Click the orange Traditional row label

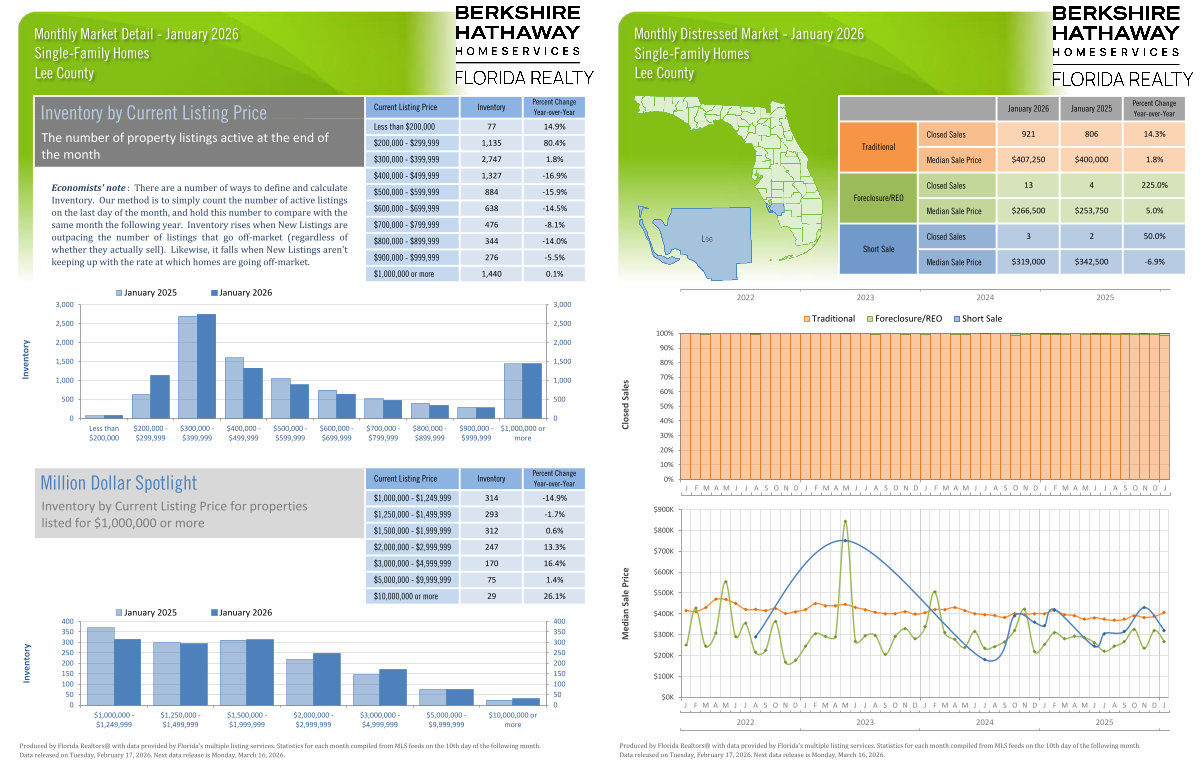pos(878,147)
